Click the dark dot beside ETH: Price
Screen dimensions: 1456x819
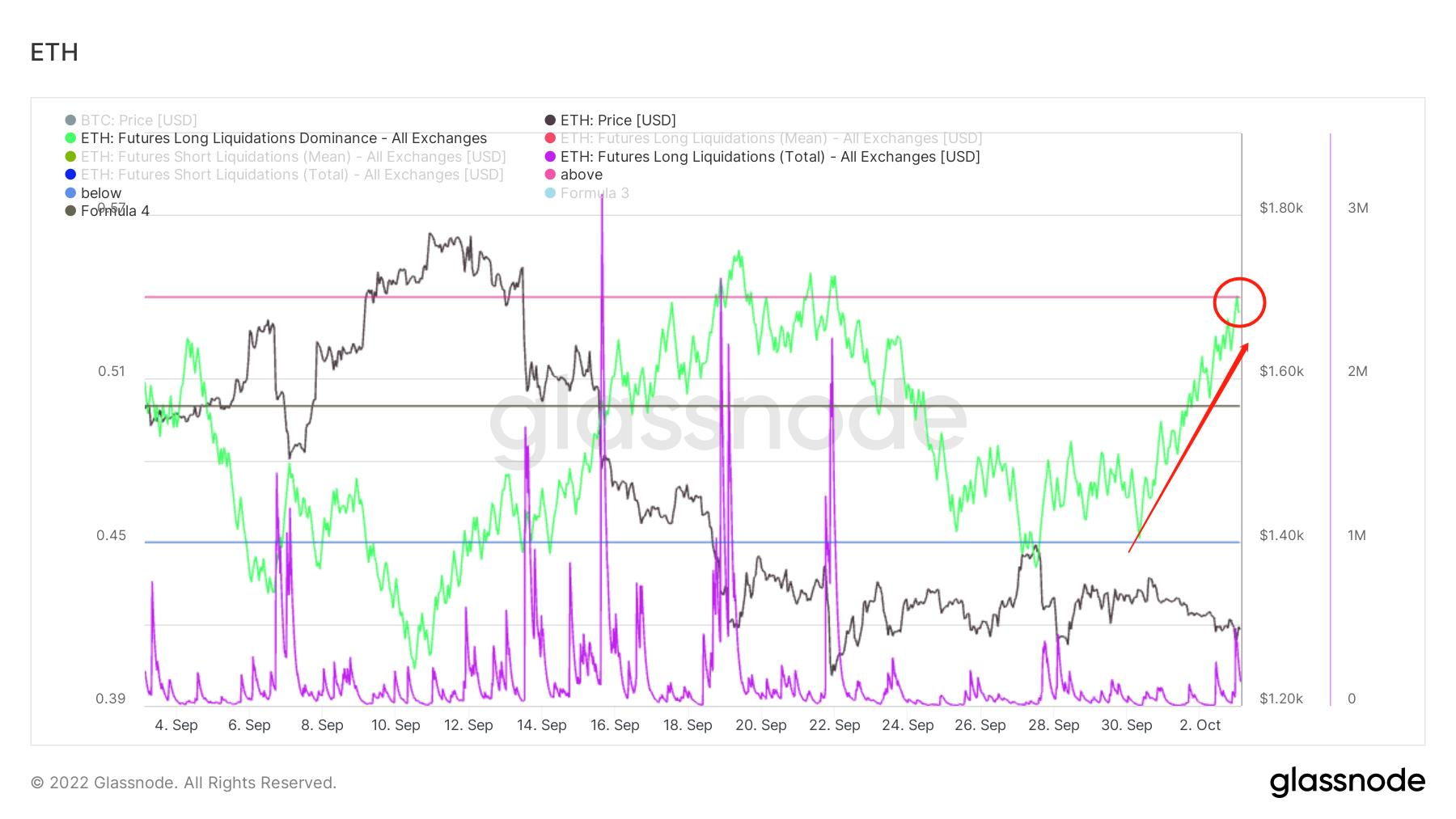pos(550,120)
